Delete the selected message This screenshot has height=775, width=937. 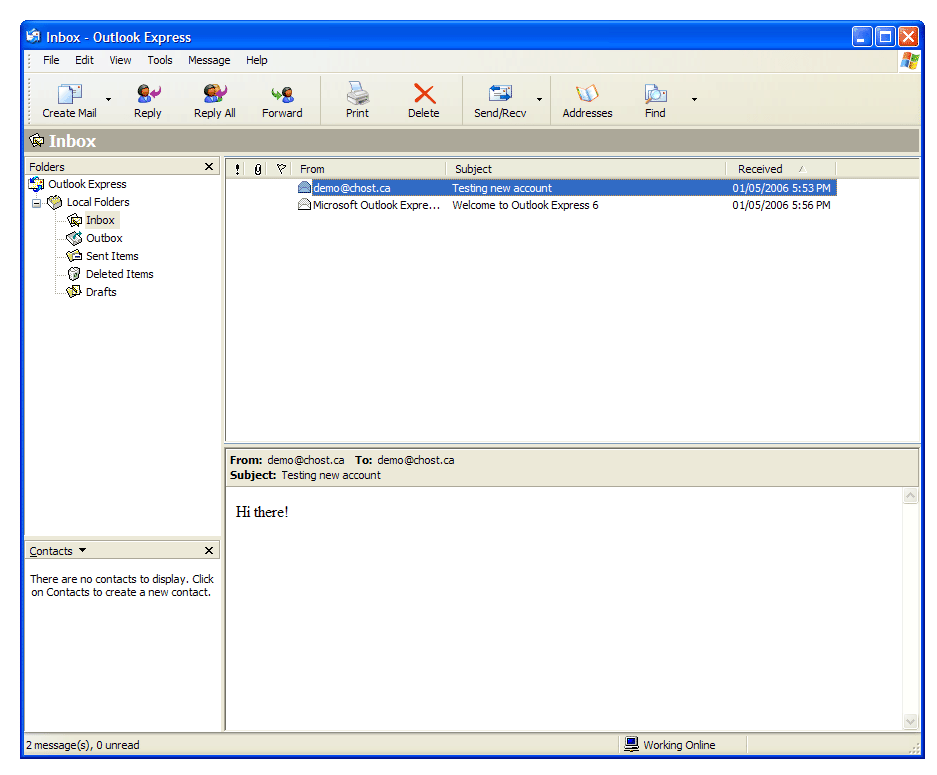[x=424, y=100]
